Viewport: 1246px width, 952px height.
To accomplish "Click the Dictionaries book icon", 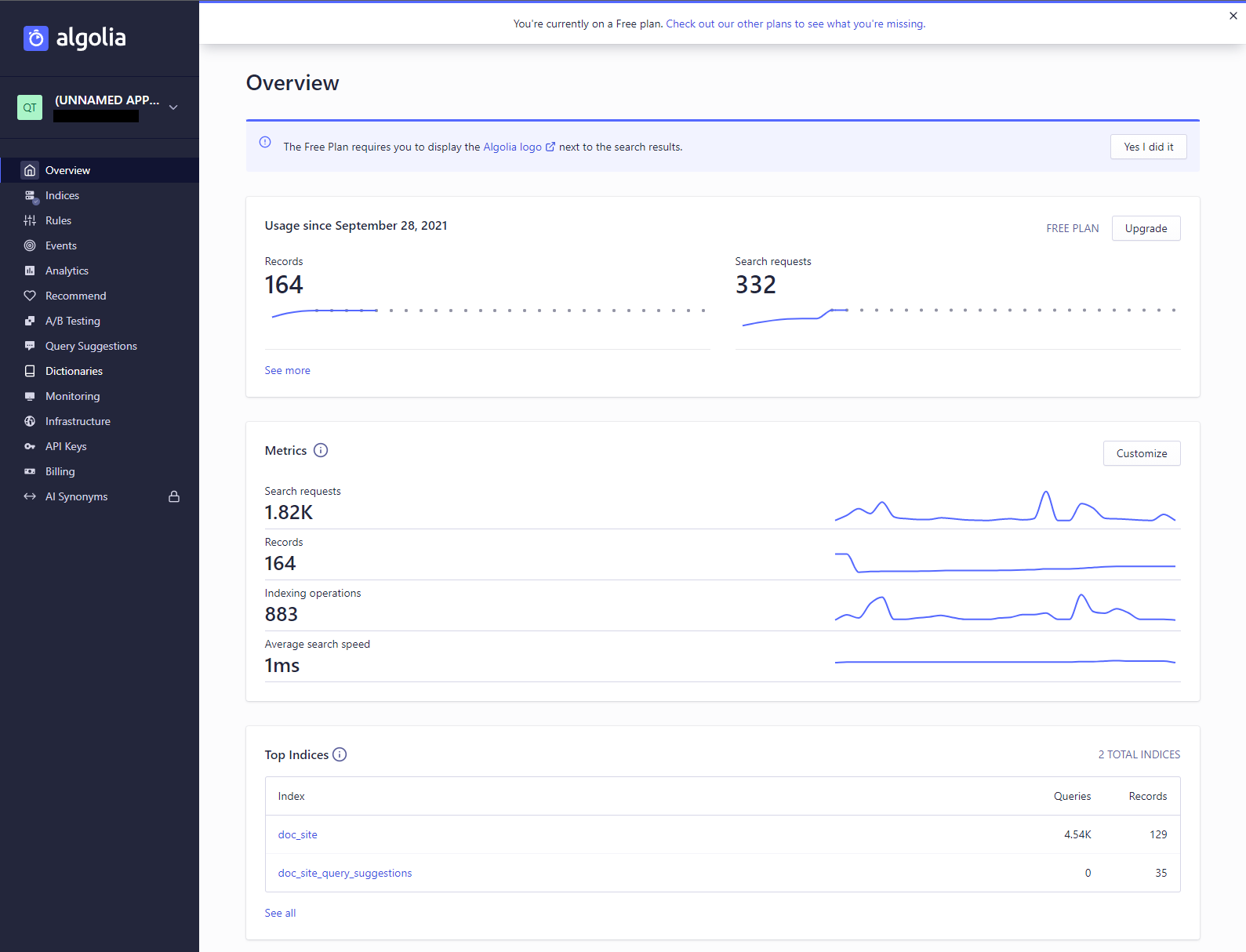I will click(x=30, y=371).
